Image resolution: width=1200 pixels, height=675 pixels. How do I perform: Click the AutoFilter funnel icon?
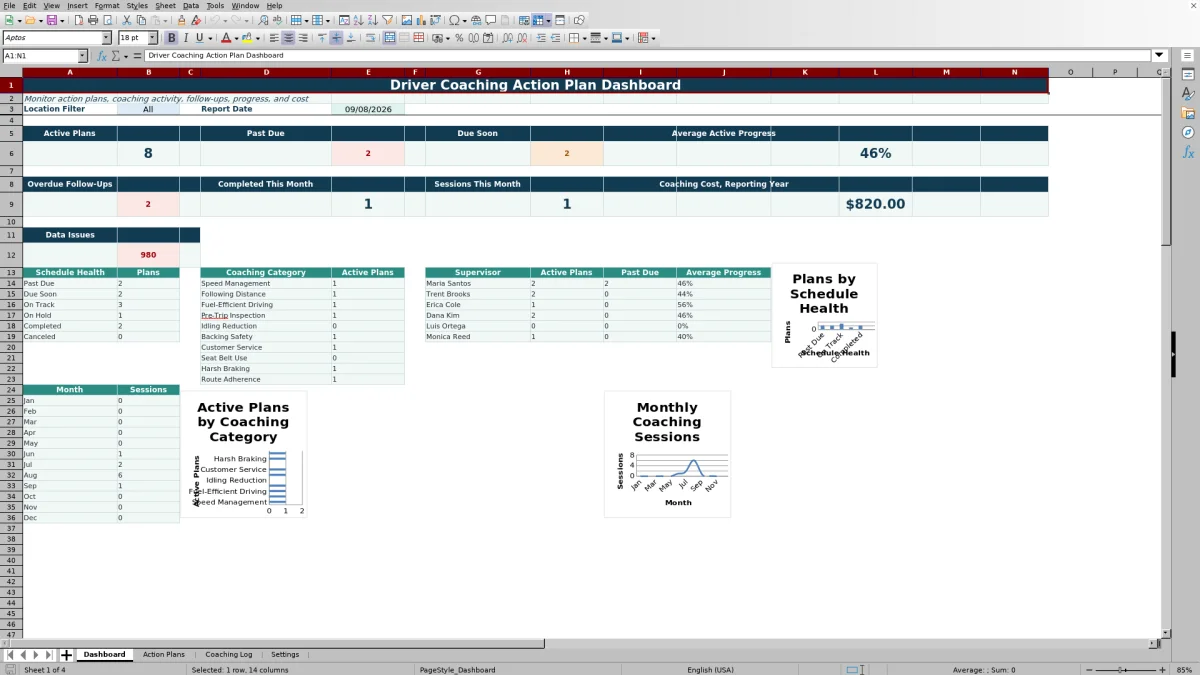[387, 20]
